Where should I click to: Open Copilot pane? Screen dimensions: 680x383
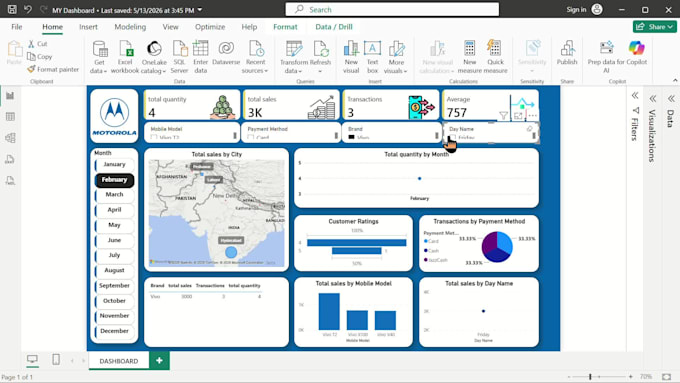point(636,54)
